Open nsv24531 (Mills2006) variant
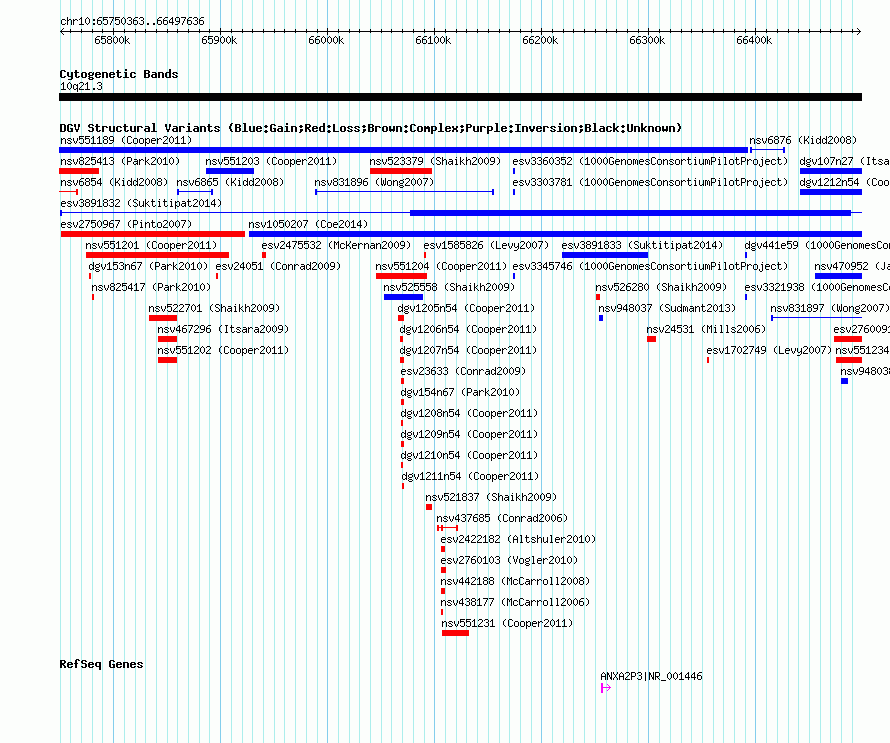This screenshot has width=890, height=743. coord(706,329)
